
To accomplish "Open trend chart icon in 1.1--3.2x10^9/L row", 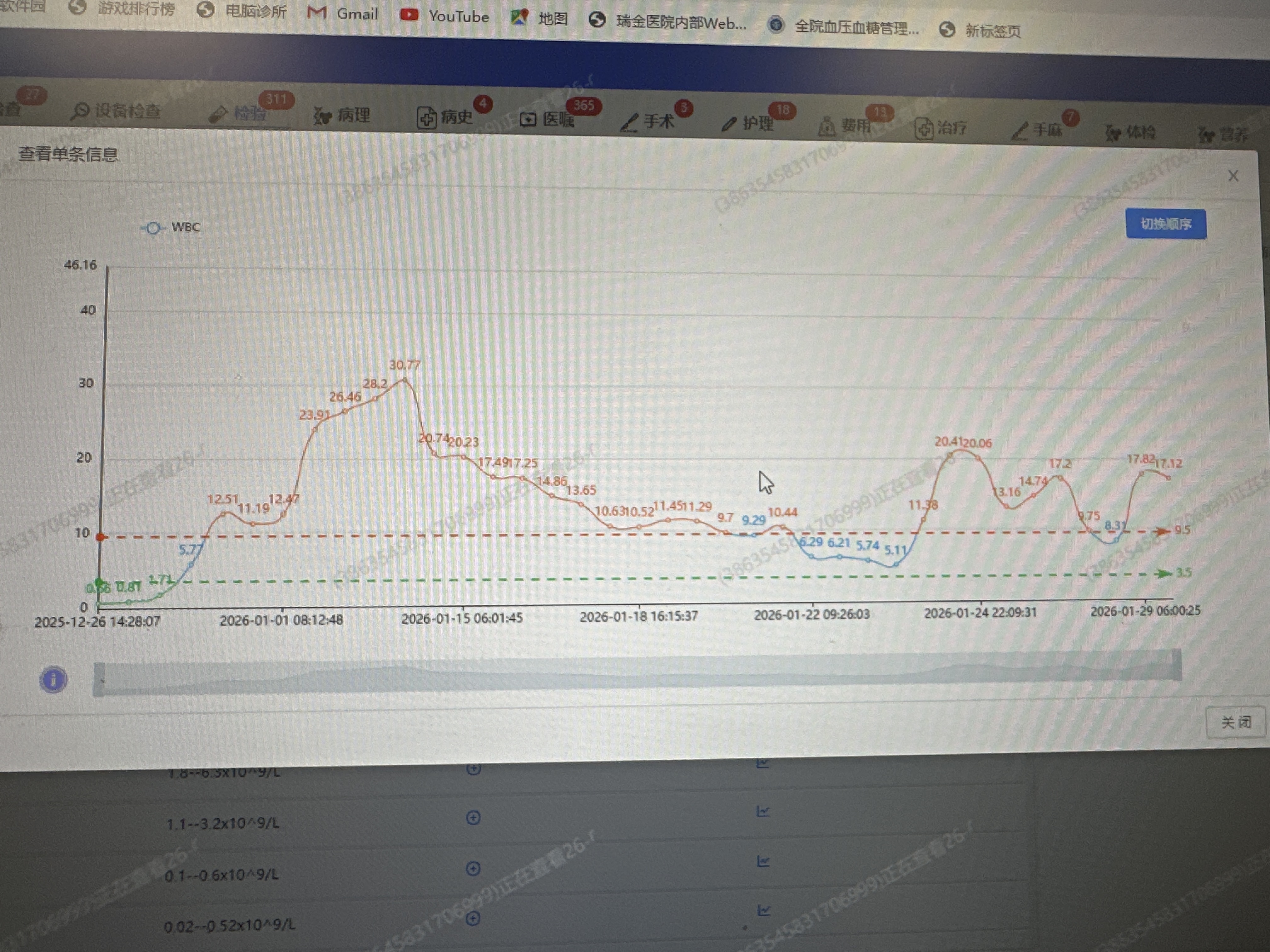I will click(x=763, y=811).
